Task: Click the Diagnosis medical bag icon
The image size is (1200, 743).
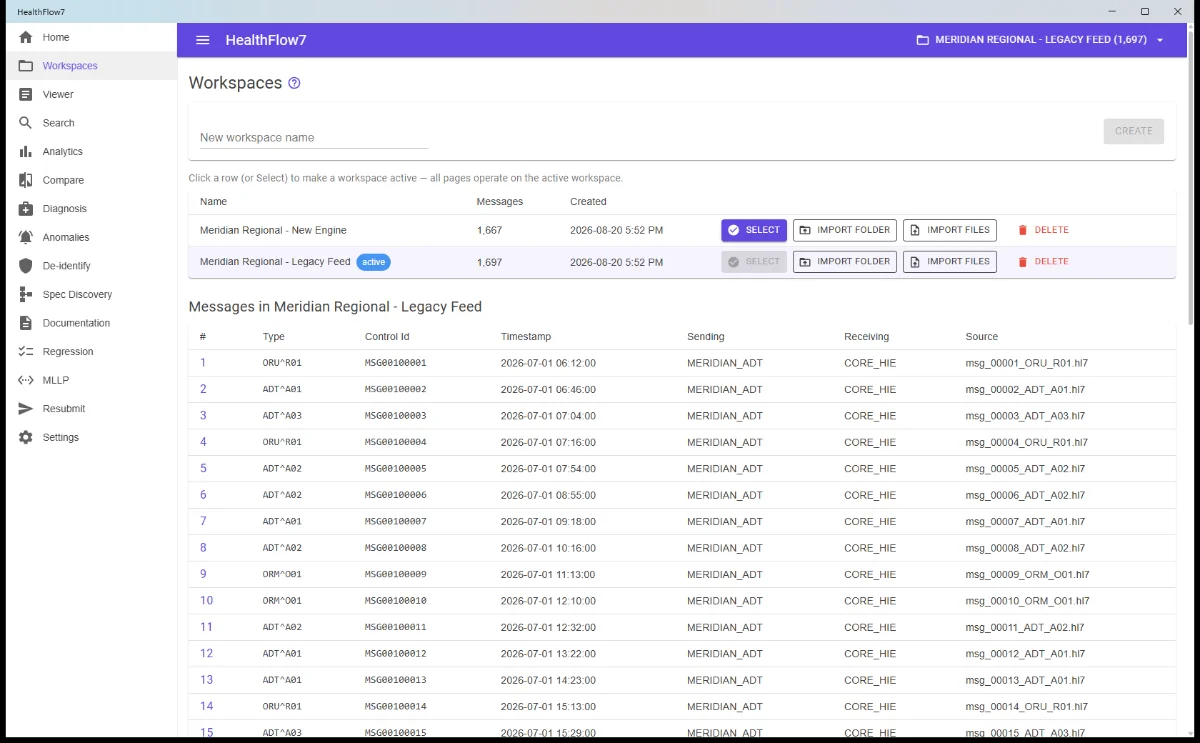Action: pyautogui.click(x=26, y=209)
